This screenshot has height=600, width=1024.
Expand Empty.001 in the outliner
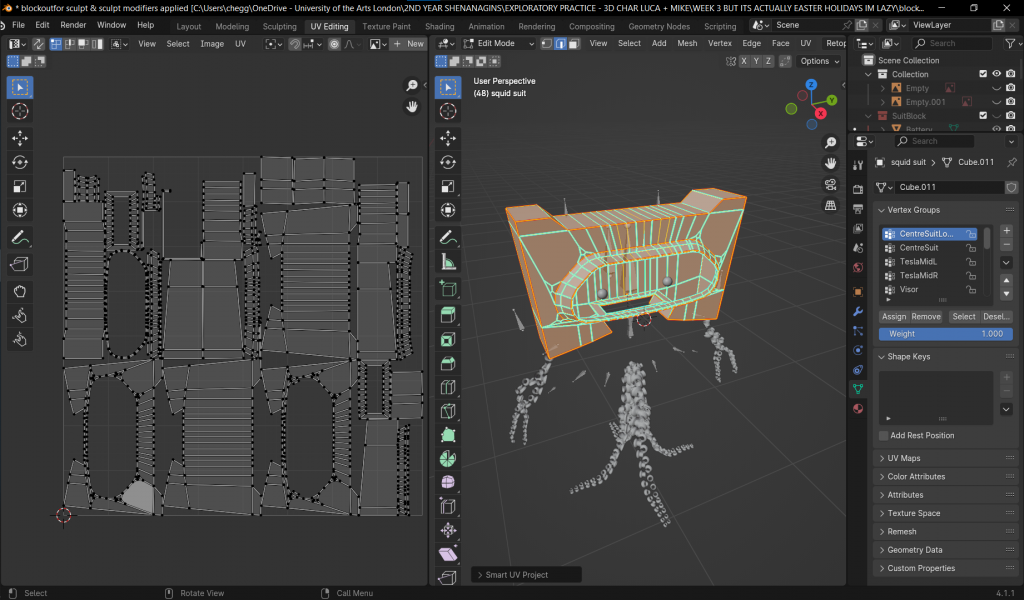click(883, 102)
